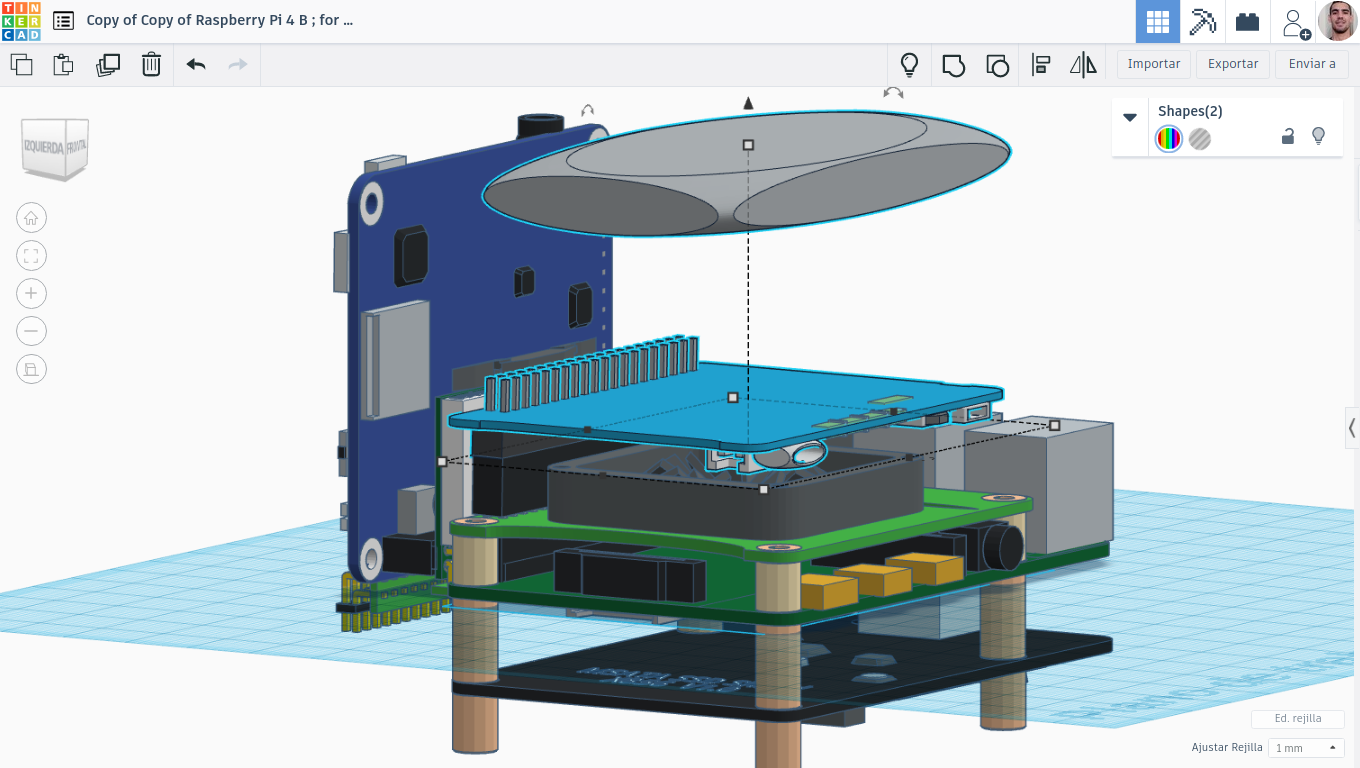Select the white corner handle at right edge
Image resolution: width=1360 pixels, height=768 pixels.
point(1054,425)
